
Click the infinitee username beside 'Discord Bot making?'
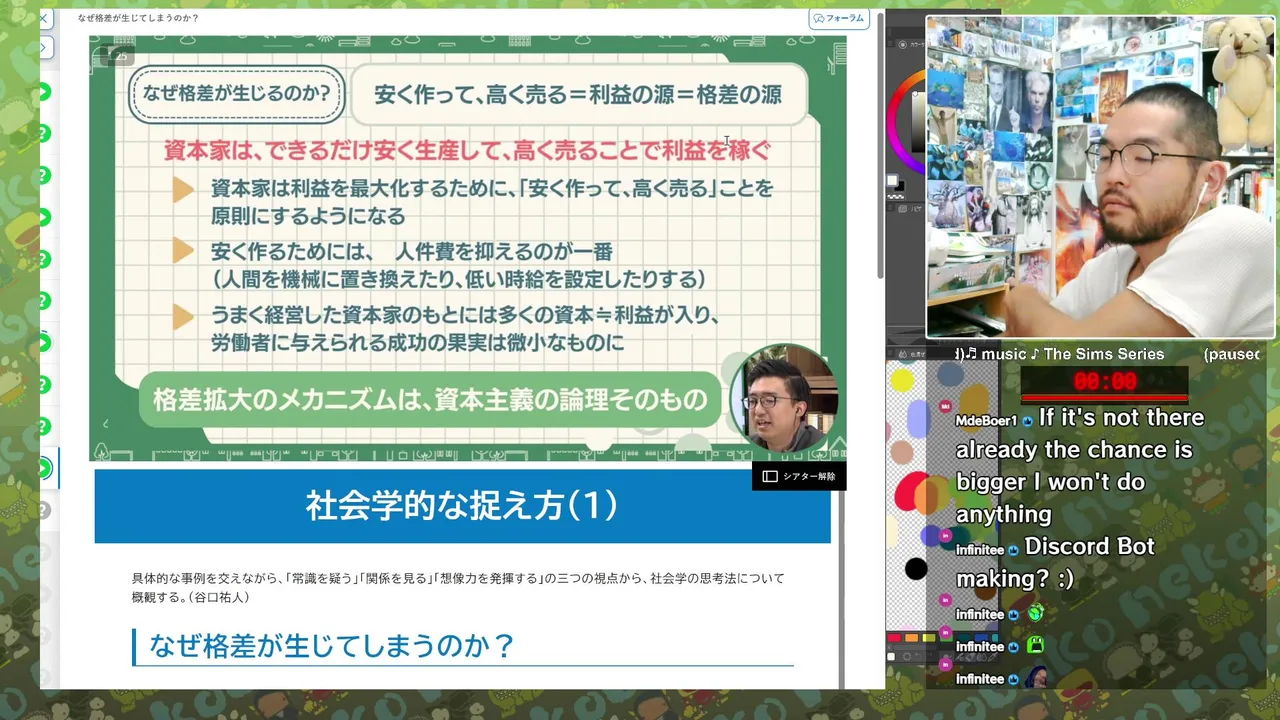coord(980,550)
